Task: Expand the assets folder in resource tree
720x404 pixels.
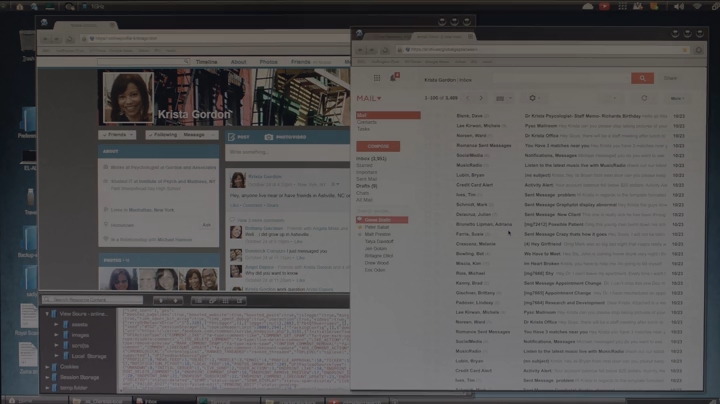Action: tap(57, 325)
